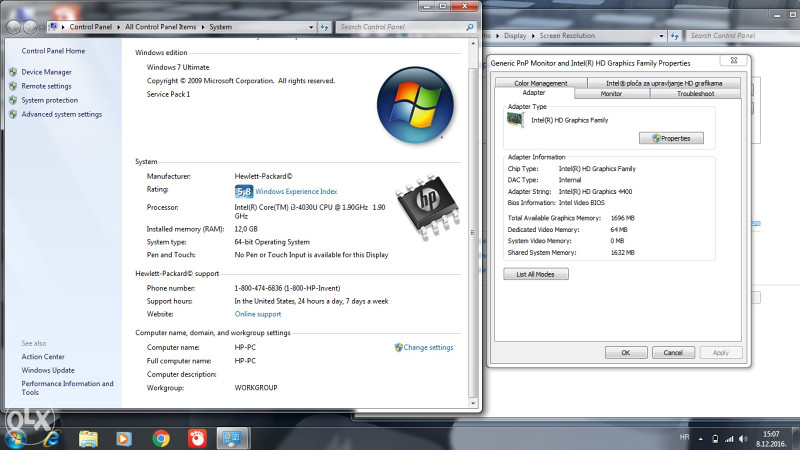The image size is (800, 450).
Task: Click the 1696 MB total graphics memory value
Action: pos(622,218)
